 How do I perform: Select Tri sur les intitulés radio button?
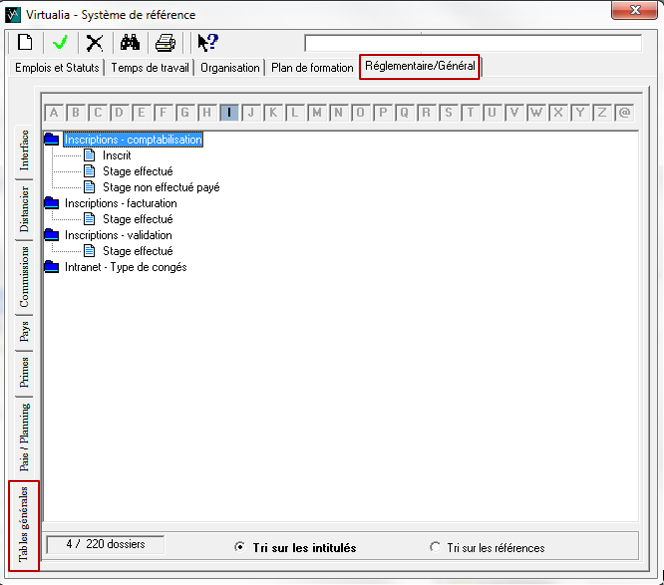point(239,548)
